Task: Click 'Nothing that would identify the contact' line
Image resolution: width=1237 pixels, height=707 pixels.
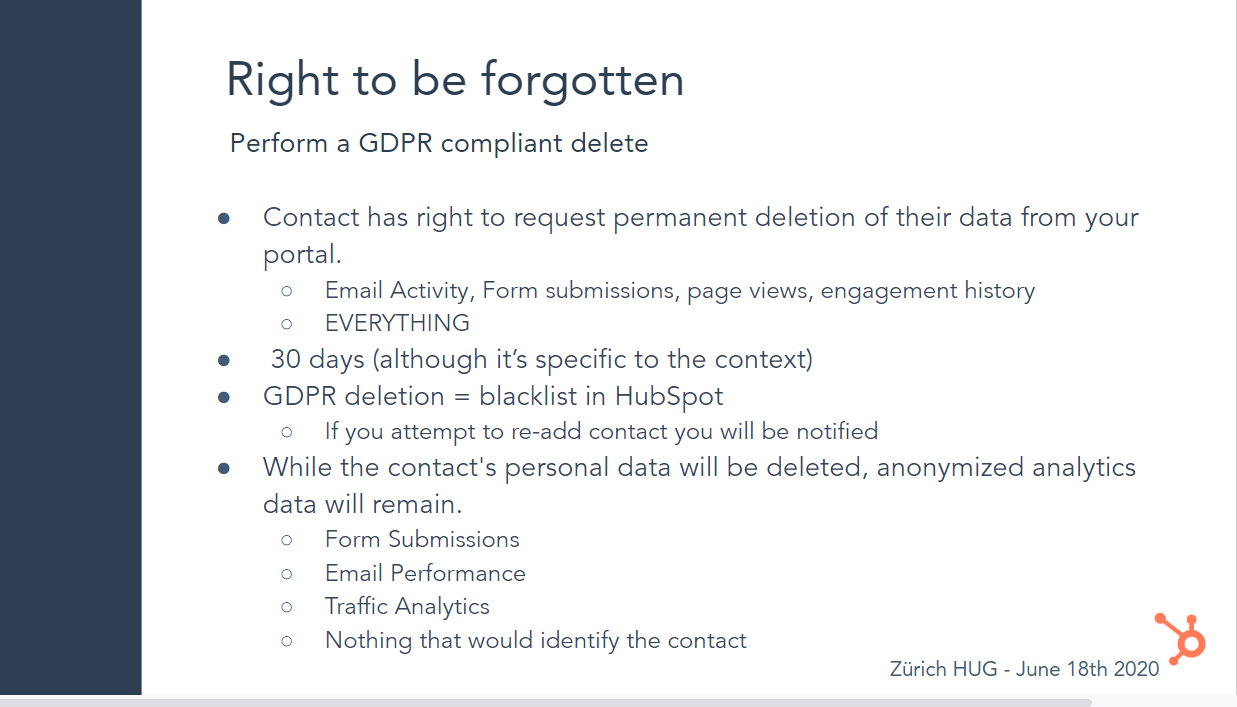Action: point(535,640)
